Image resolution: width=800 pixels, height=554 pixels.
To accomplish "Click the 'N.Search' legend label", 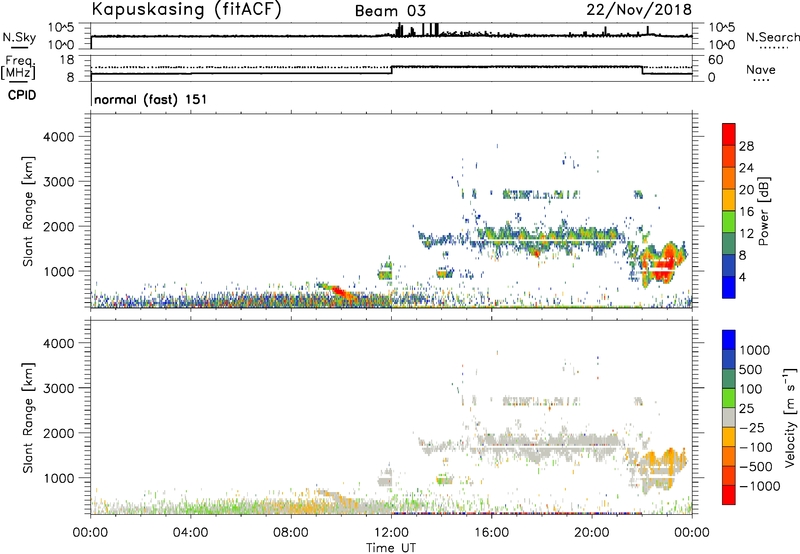I will pyautogui.click(x=772, y=37).
